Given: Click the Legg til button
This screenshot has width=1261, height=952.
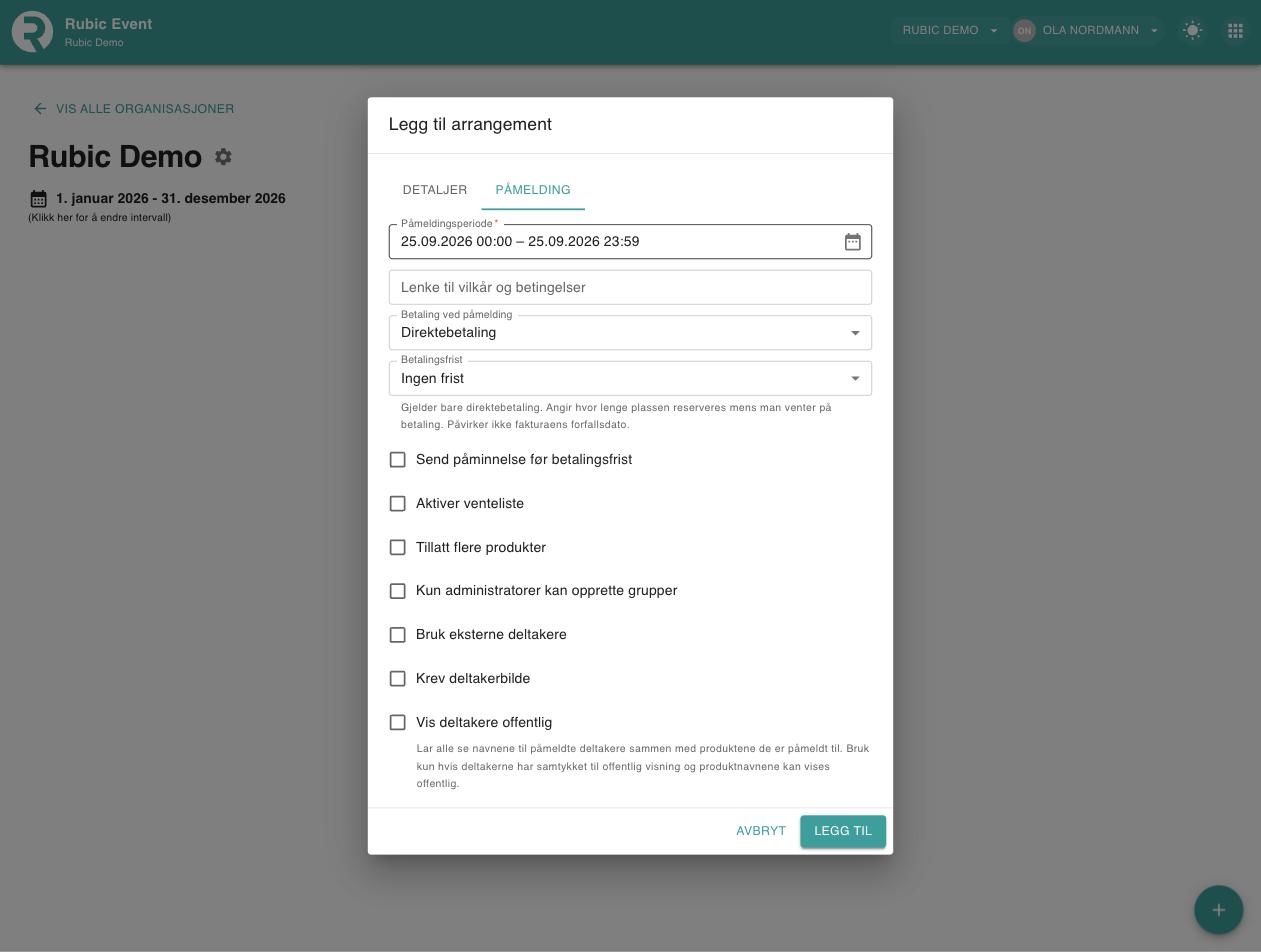Looking at the screenshot, I should point(843,832).
